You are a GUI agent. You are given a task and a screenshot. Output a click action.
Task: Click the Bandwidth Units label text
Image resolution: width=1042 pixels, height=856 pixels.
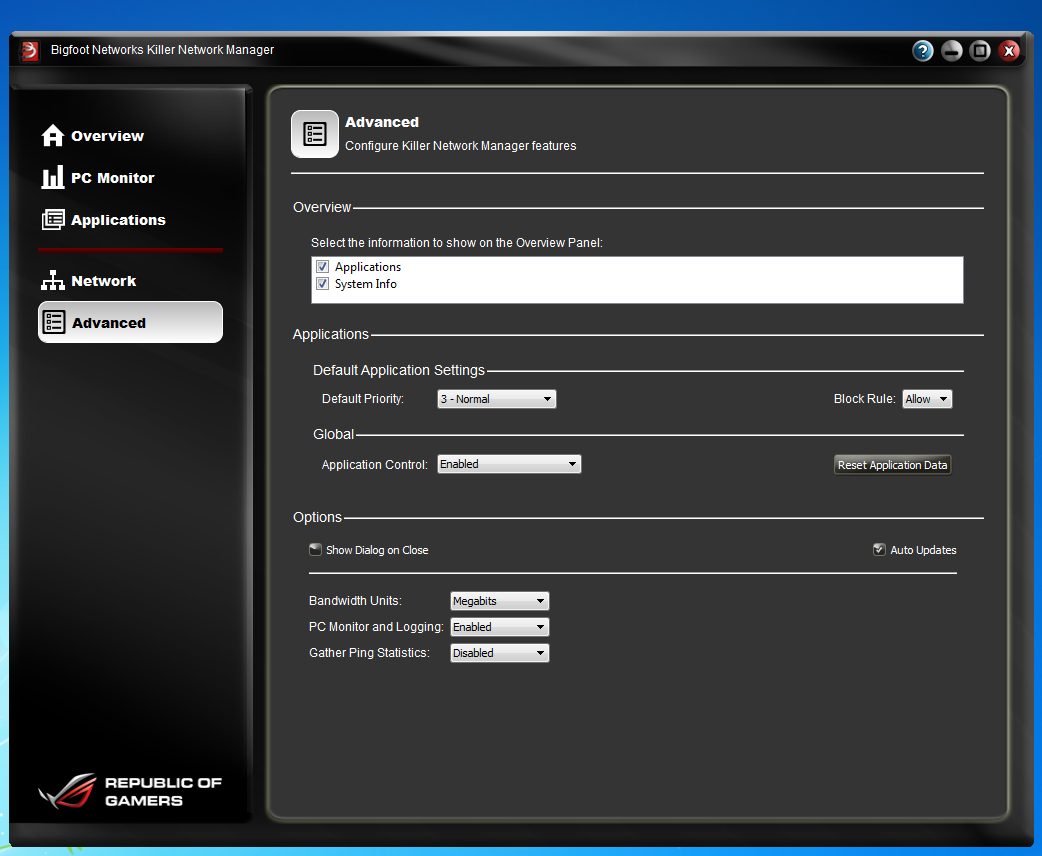click(356, 601)
